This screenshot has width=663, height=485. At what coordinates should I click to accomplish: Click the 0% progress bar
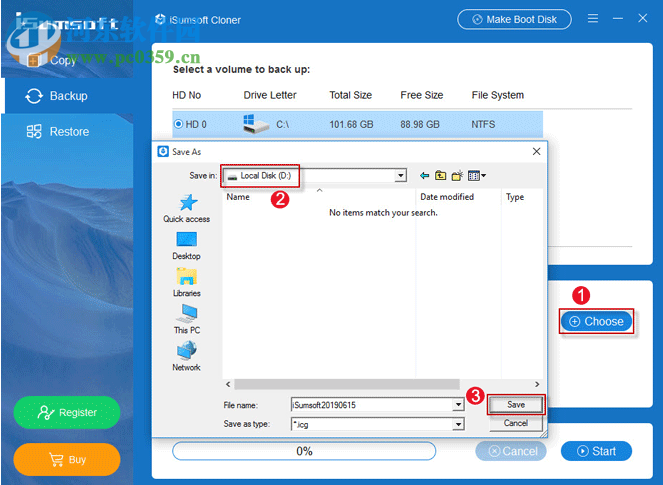click(304, 451)
